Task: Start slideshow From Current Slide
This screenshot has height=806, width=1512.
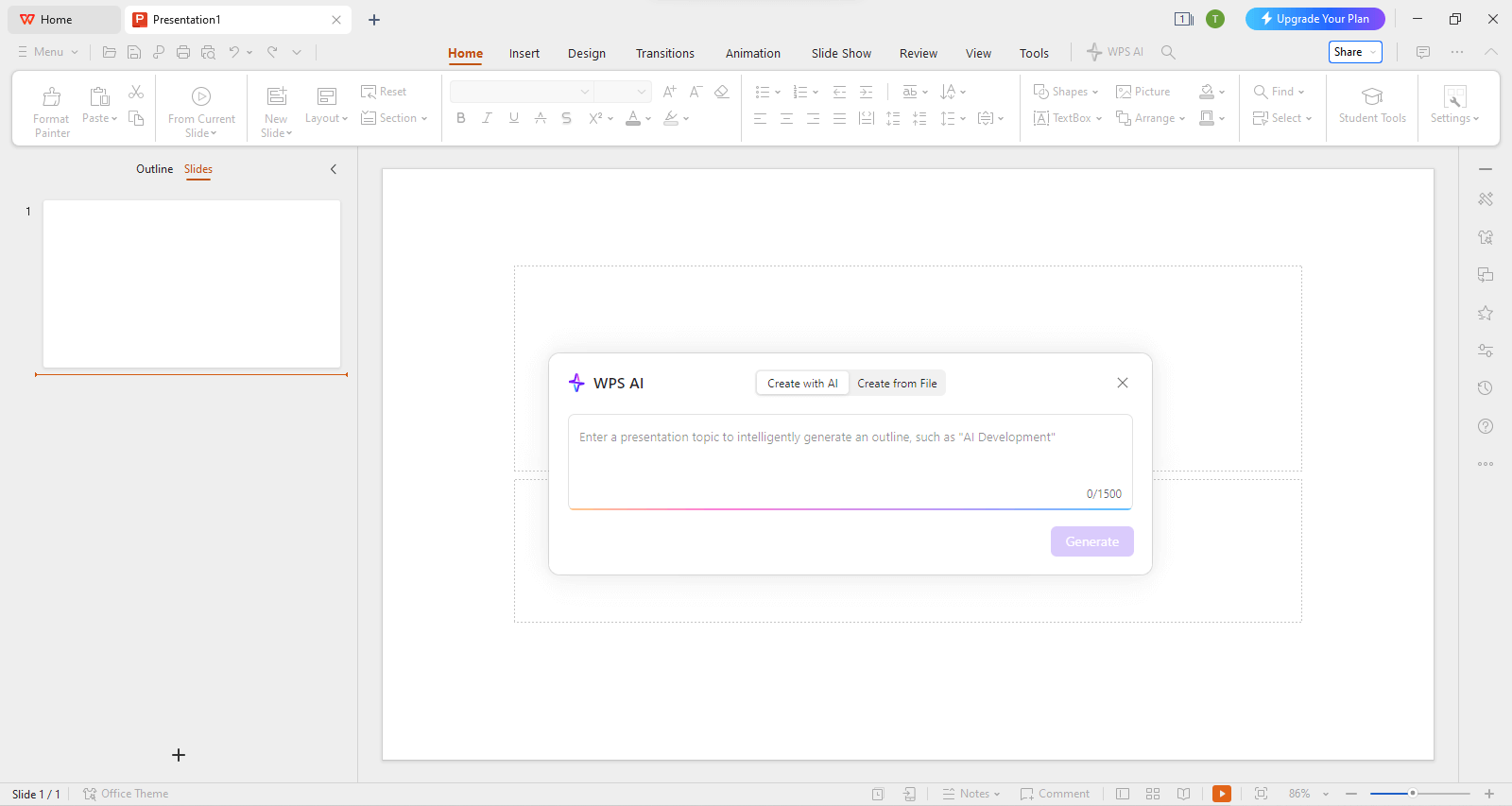Action: point(201,112)
